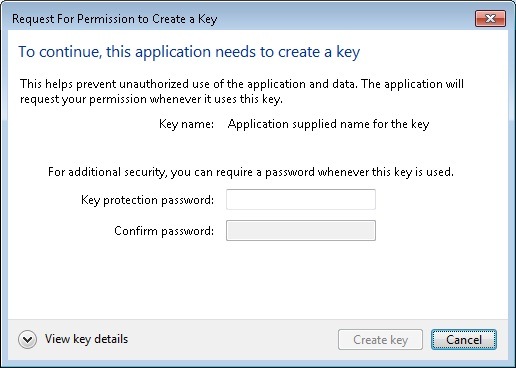The image size is (516, 368).
Task: Click the blue heading about creating a key
Action: coord(189,52)
